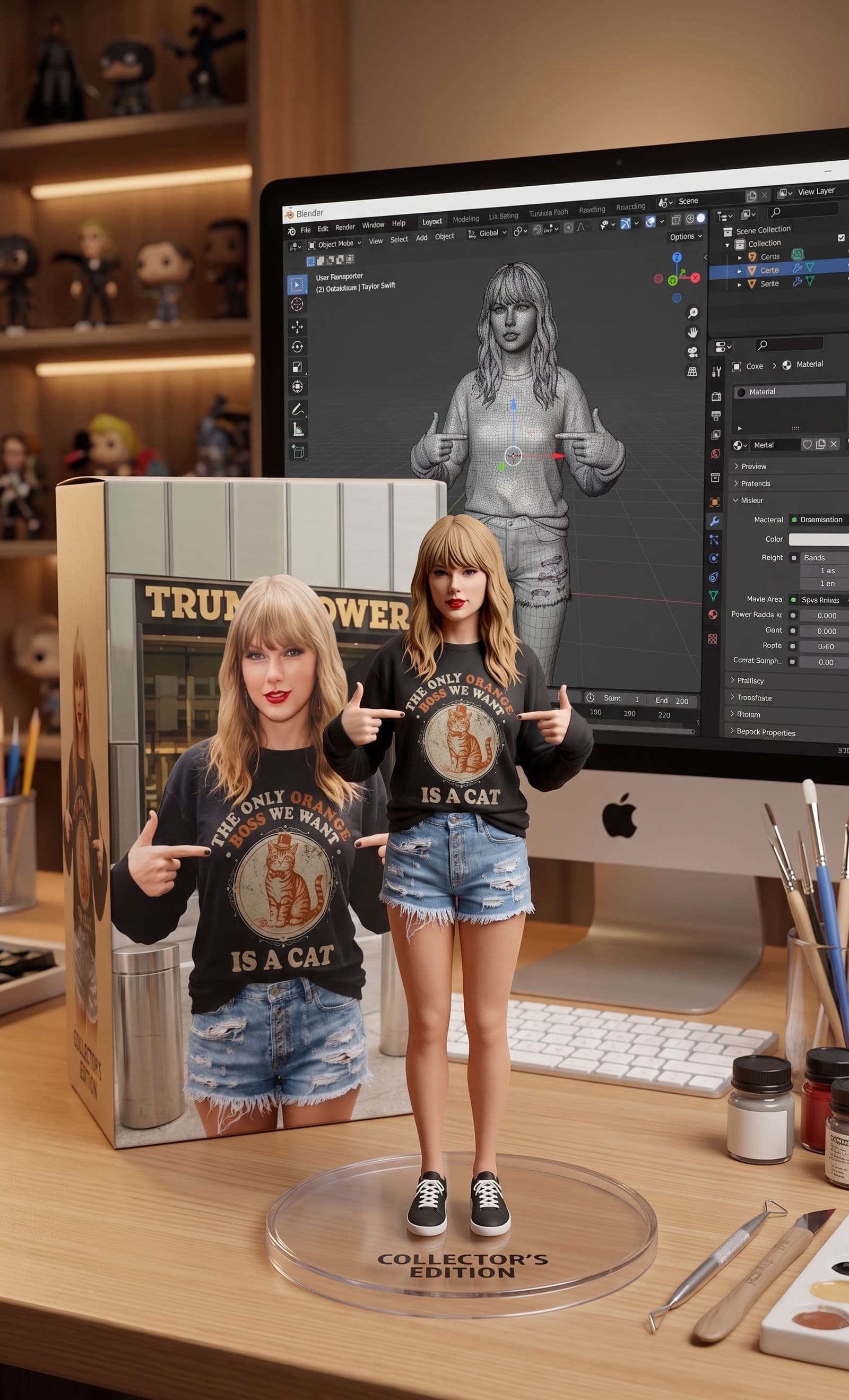Toggle the dot beside Power Radds value
Image resolution: width=849 pixels, height=1400 pixels.
click(793, 615)
